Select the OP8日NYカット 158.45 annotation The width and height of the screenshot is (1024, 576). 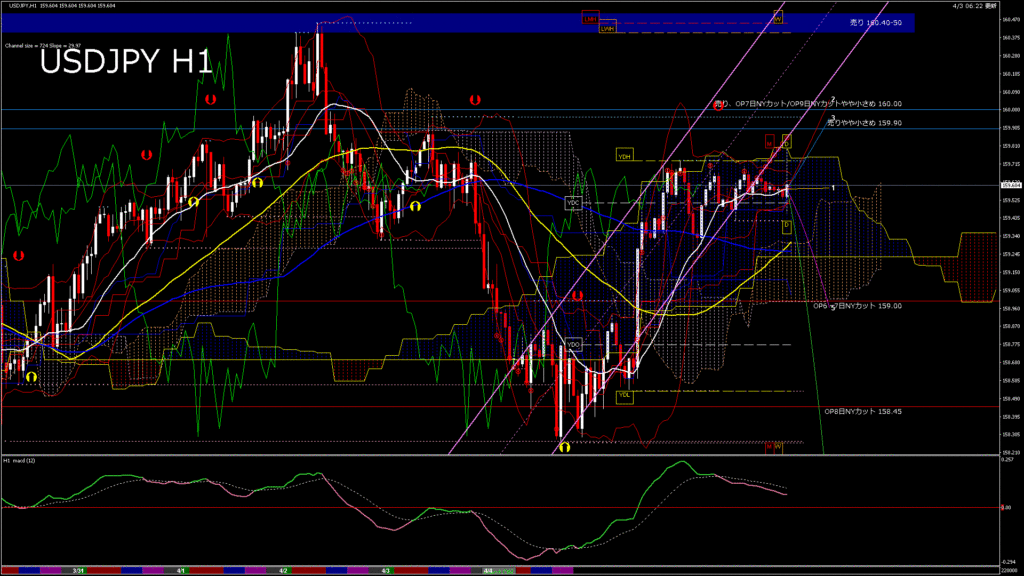tap(862, 411)
